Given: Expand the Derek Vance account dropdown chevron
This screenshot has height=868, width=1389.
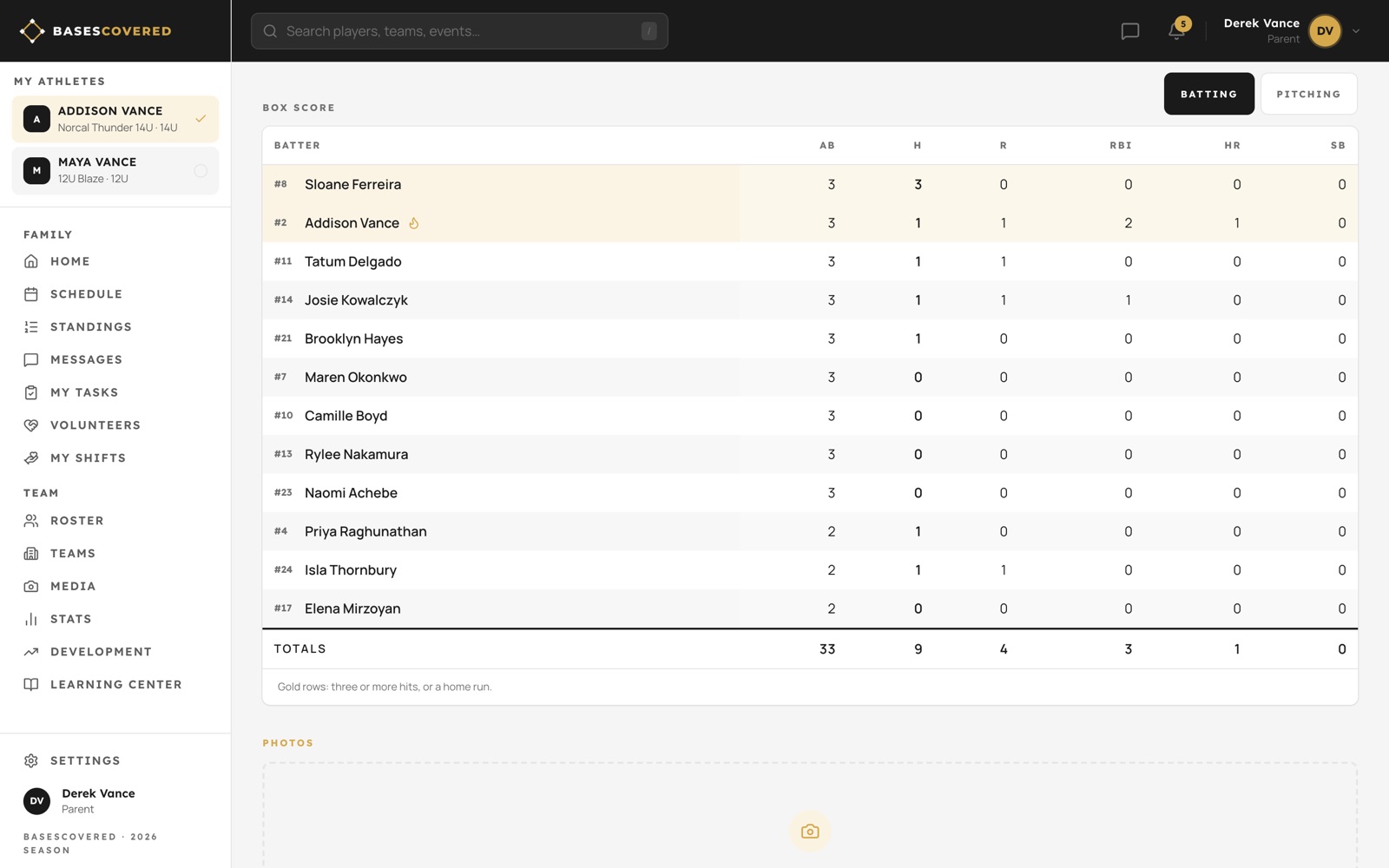Looking at the screenshot, I should point(1356,31).
